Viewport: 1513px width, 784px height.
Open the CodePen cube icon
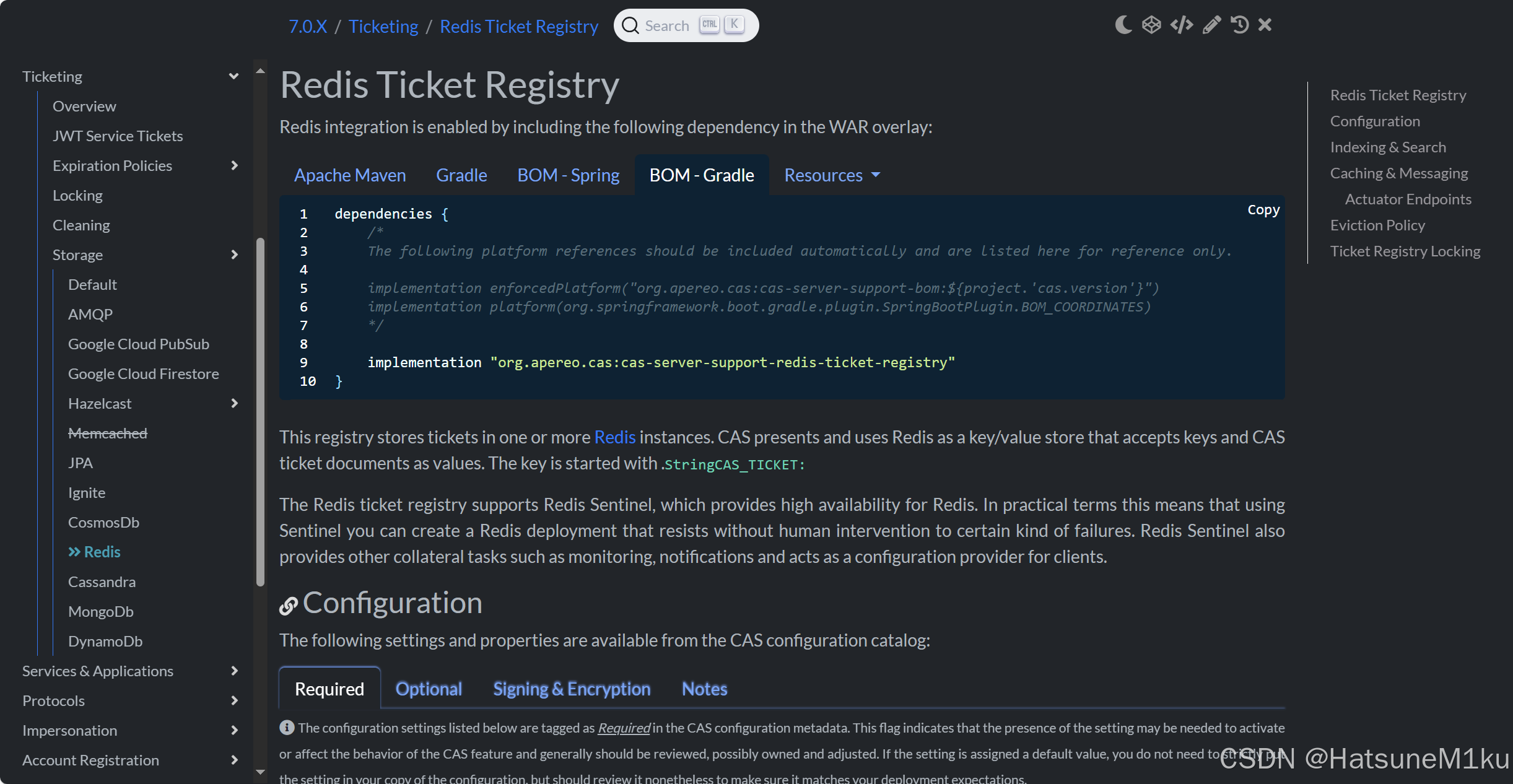1151,24
